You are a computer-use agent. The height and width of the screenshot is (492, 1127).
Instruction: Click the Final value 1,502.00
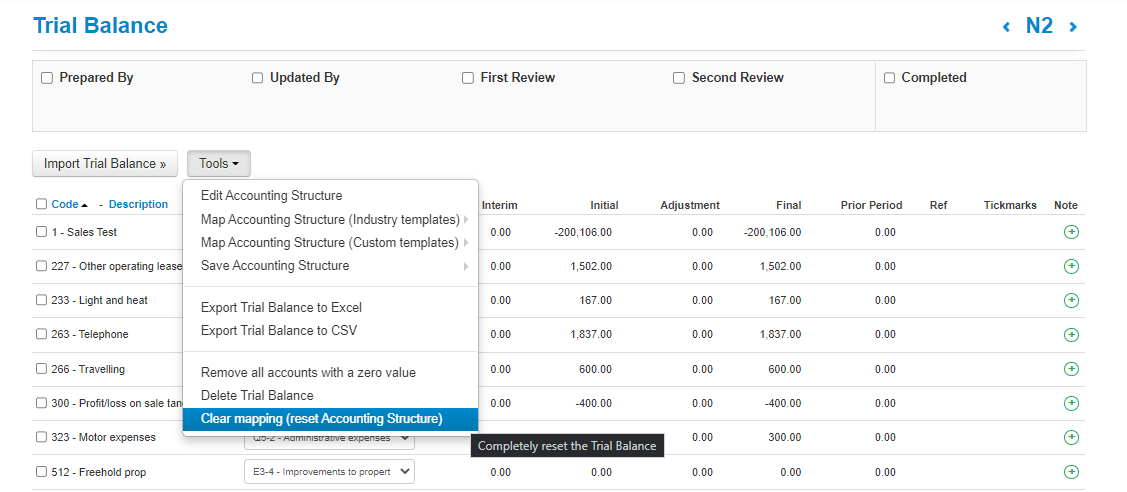tap(780, 266)
